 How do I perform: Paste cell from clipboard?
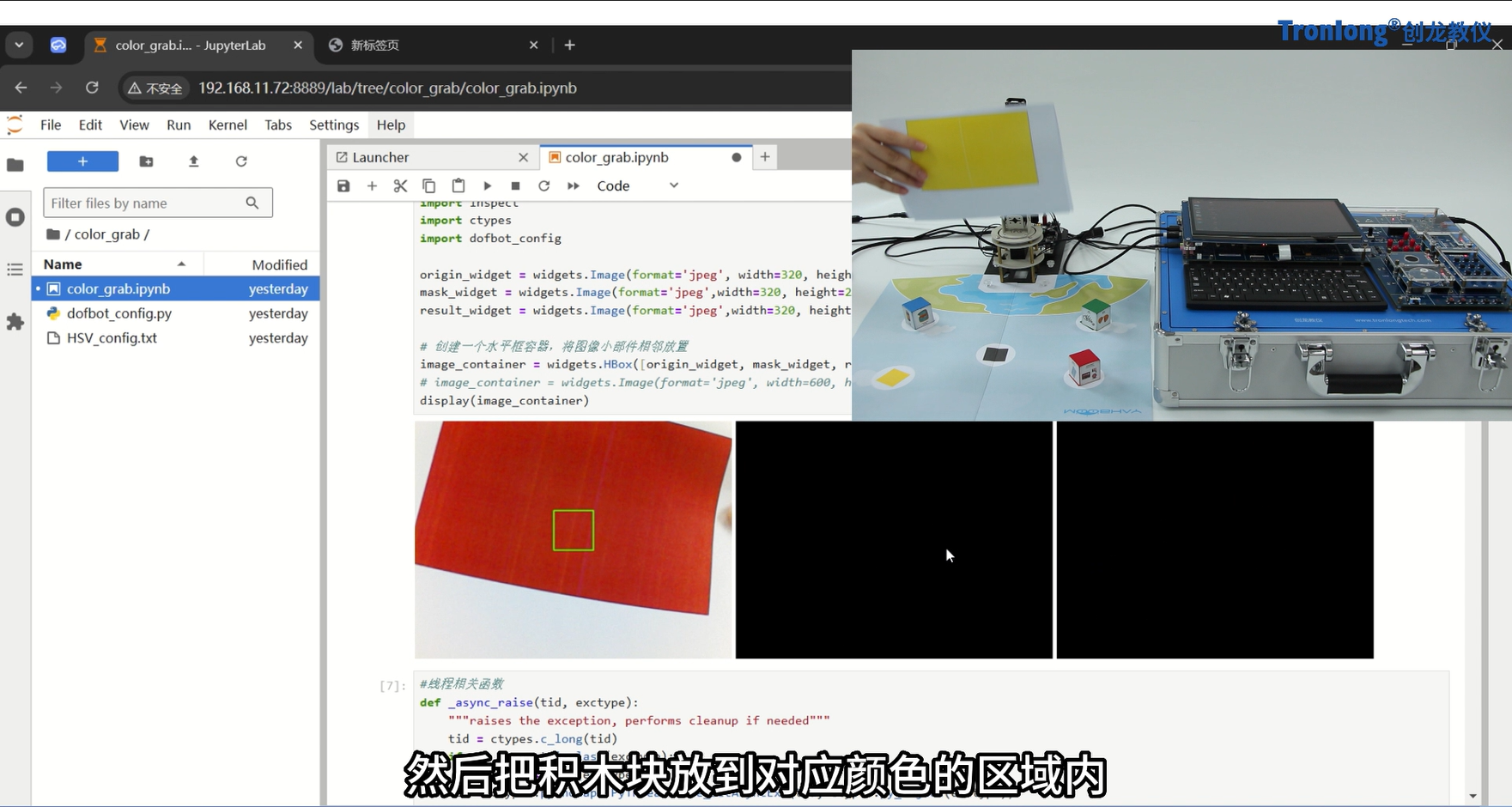point(458,185)
